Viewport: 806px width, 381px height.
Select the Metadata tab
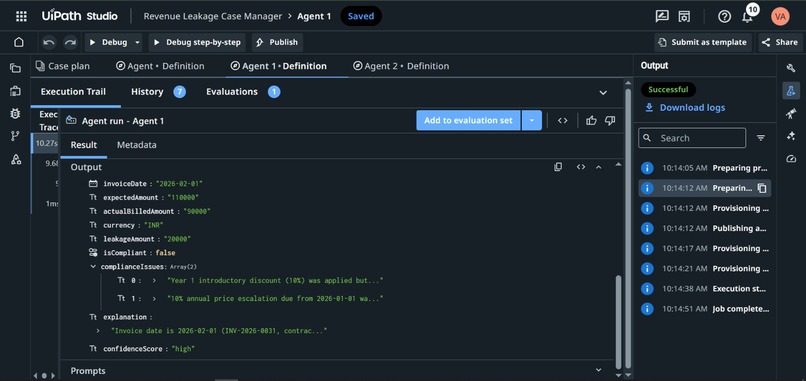(137, 145)
